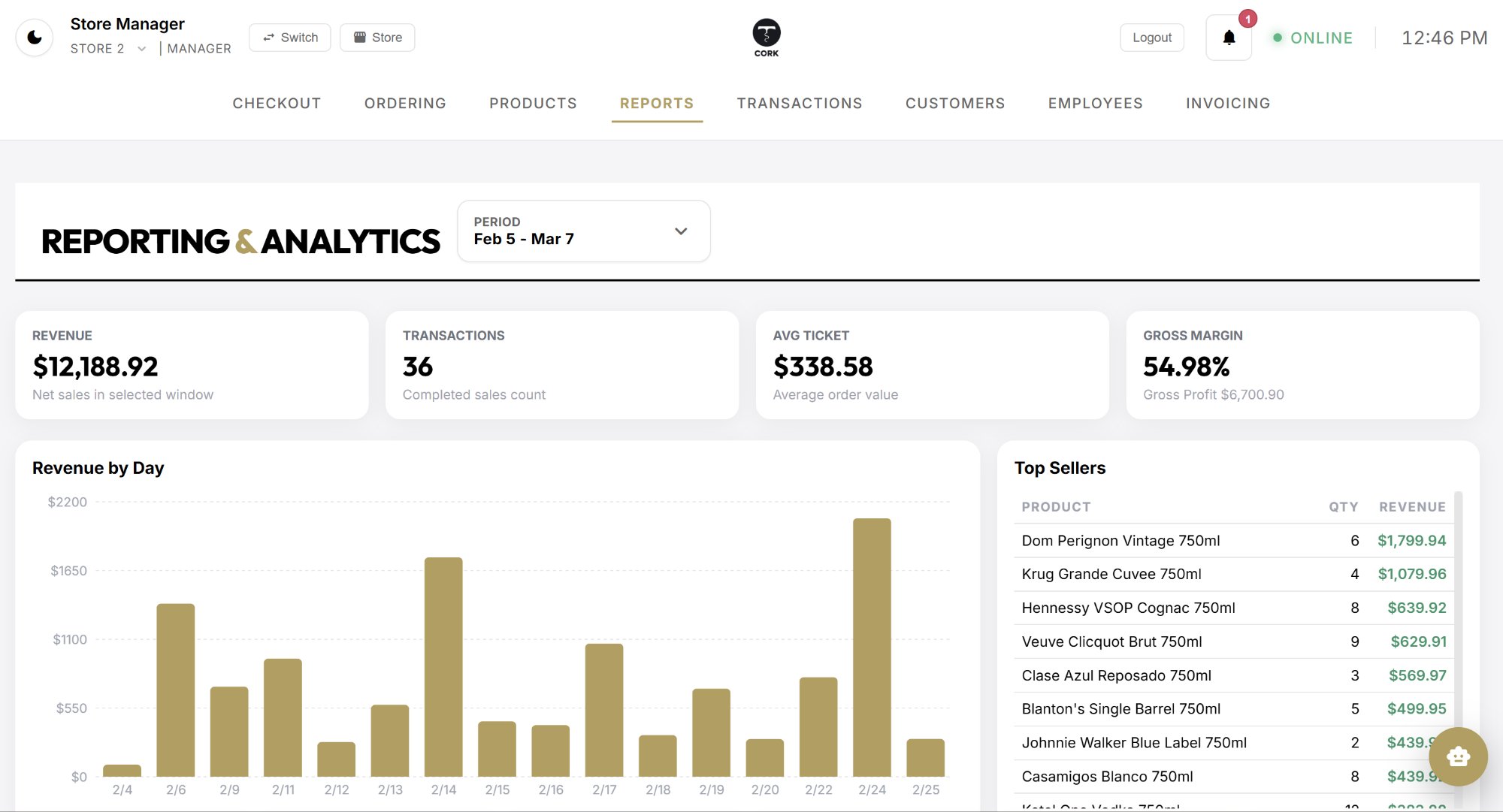Click the period chevron arrow
Screen dimensions: 1503x812
(x=681, y=231)
